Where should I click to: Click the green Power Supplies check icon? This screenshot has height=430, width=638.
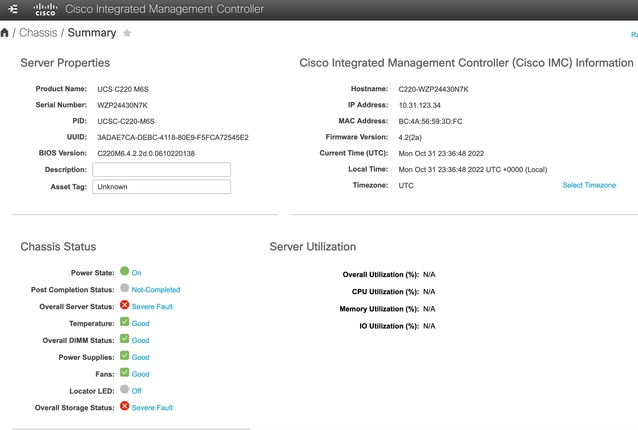click(125, 356)
